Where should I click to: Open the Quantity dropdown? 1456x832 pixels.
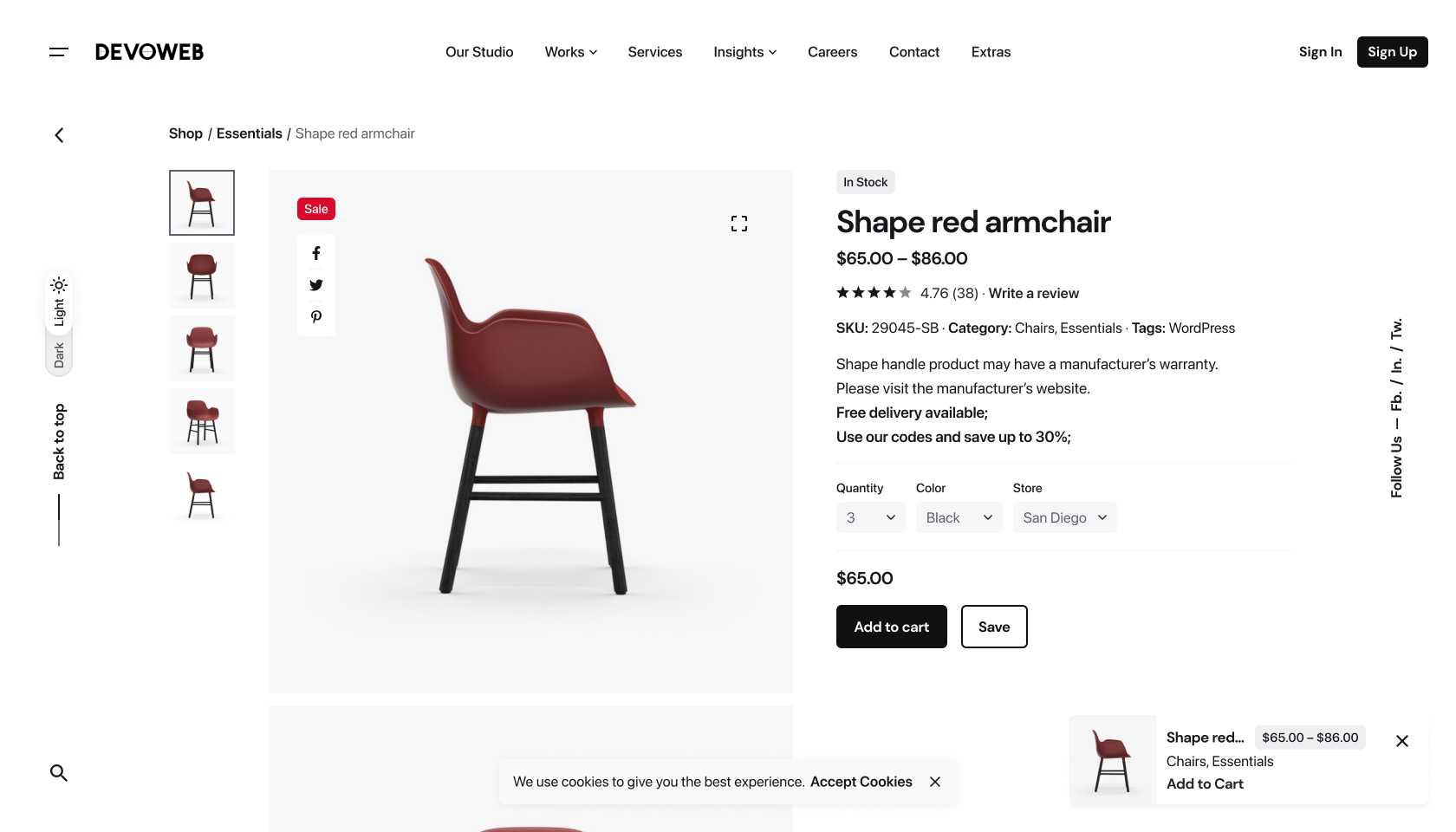[x=870, y=517]
